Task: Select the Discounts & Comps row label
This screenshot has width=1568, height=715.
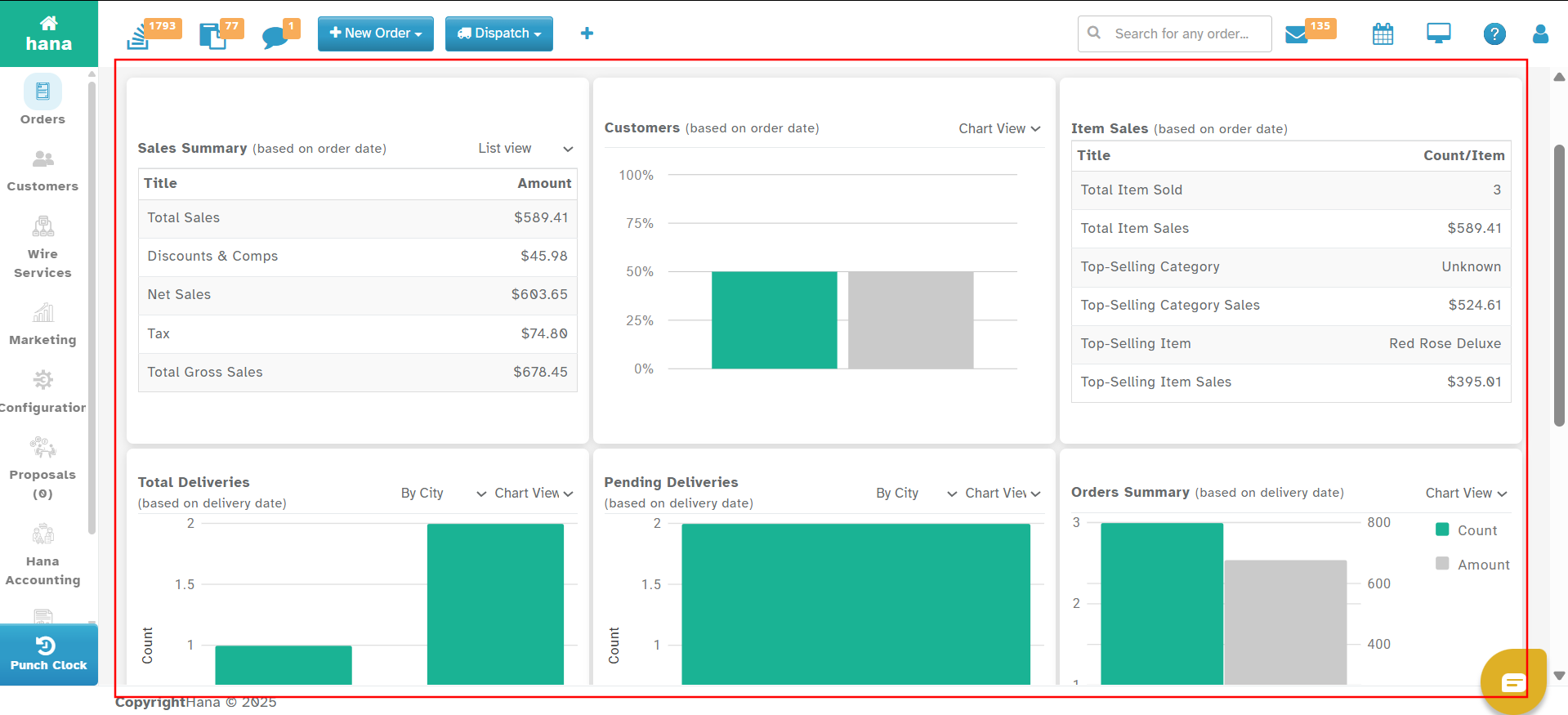Action: tap(212, 257)
